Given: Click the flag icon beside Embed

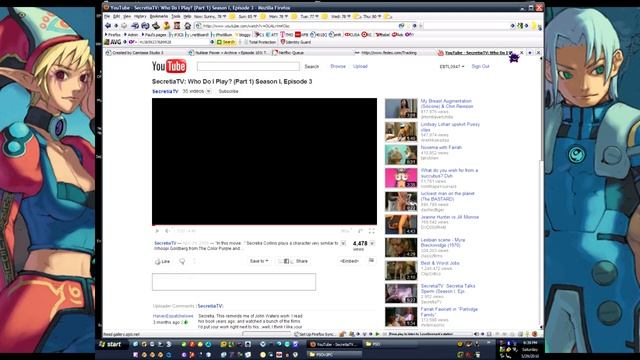Looking at the screenshot, I should tap(371, 260).
